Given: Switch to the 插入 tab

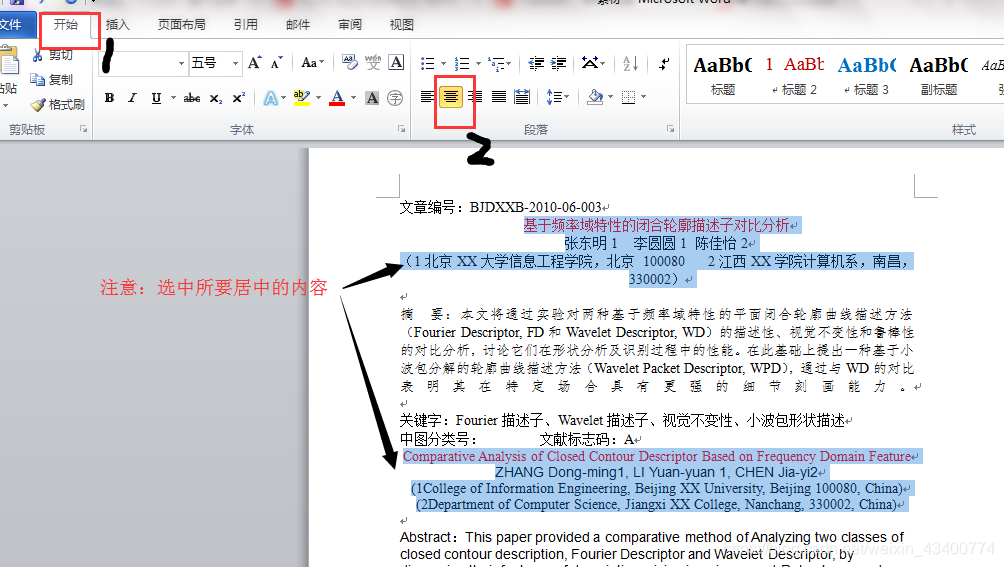Looking at the screenshot, I should pyautogui.click(x=118, y=25).
